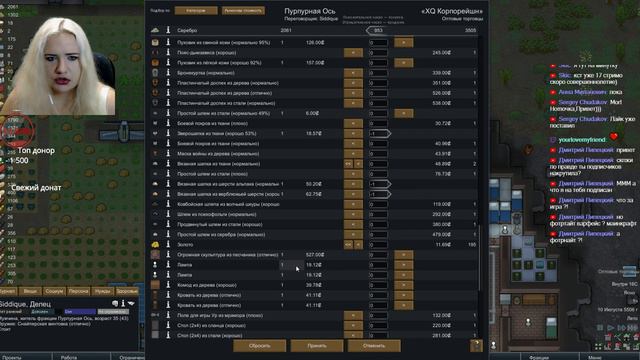
Task: Open the Персона tab
Action: [x=78, y=291]
